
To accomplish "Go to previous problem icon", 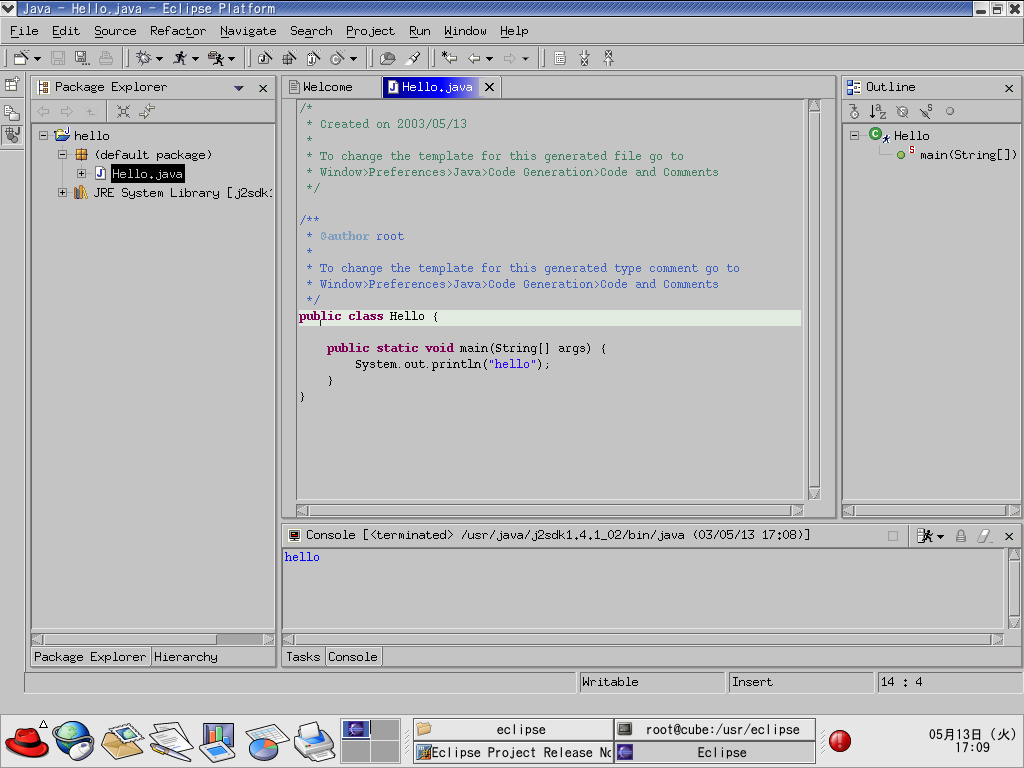I will 609,58.
